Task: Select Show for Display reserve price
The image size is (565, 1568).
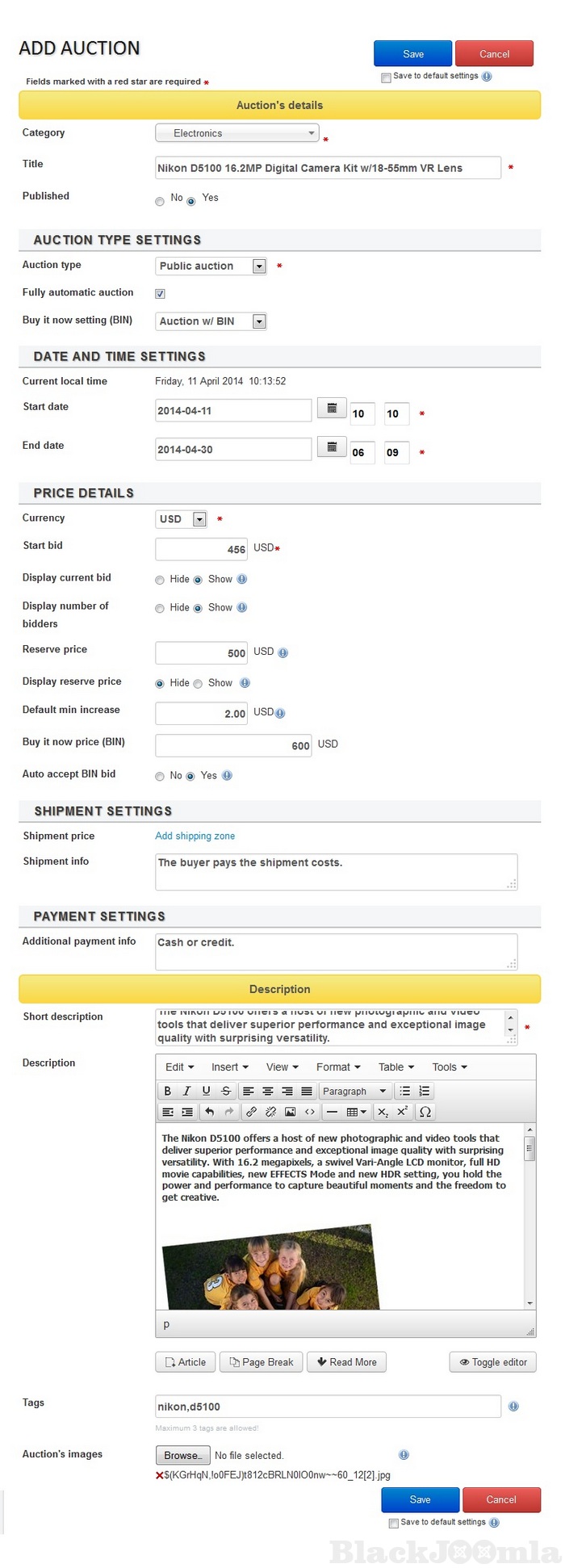Action: click(x=198, y=684)
